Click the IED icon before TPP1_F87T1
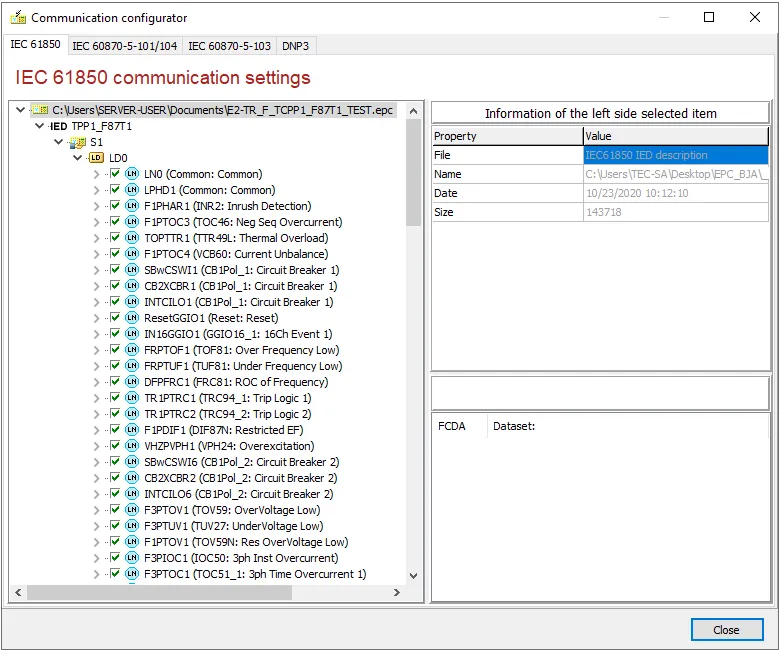Screen dimensions: 779x650 pyautogui.click(x=57, y=126)
